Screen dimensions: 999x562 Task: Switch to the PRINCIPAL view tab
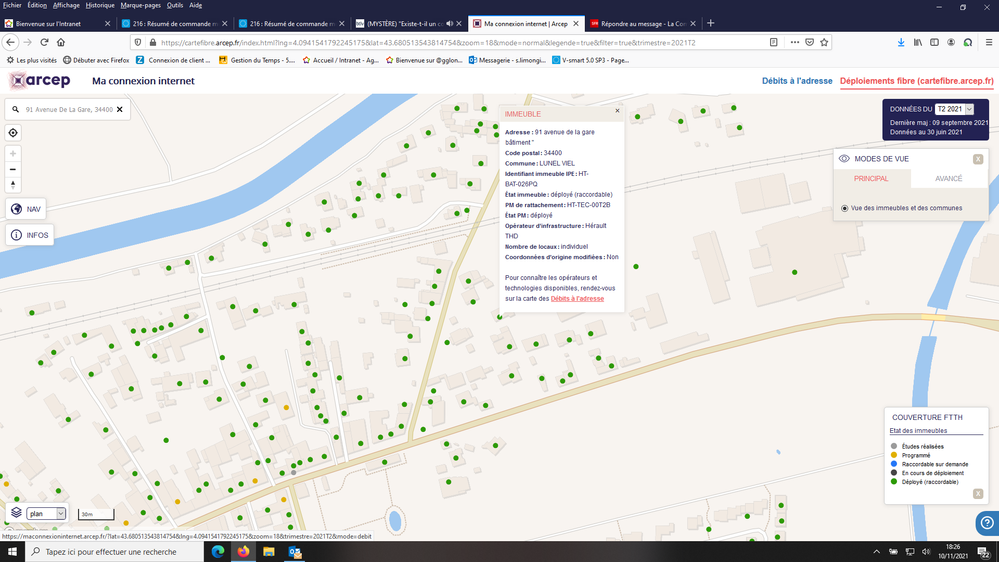click(x=871, y=179)
